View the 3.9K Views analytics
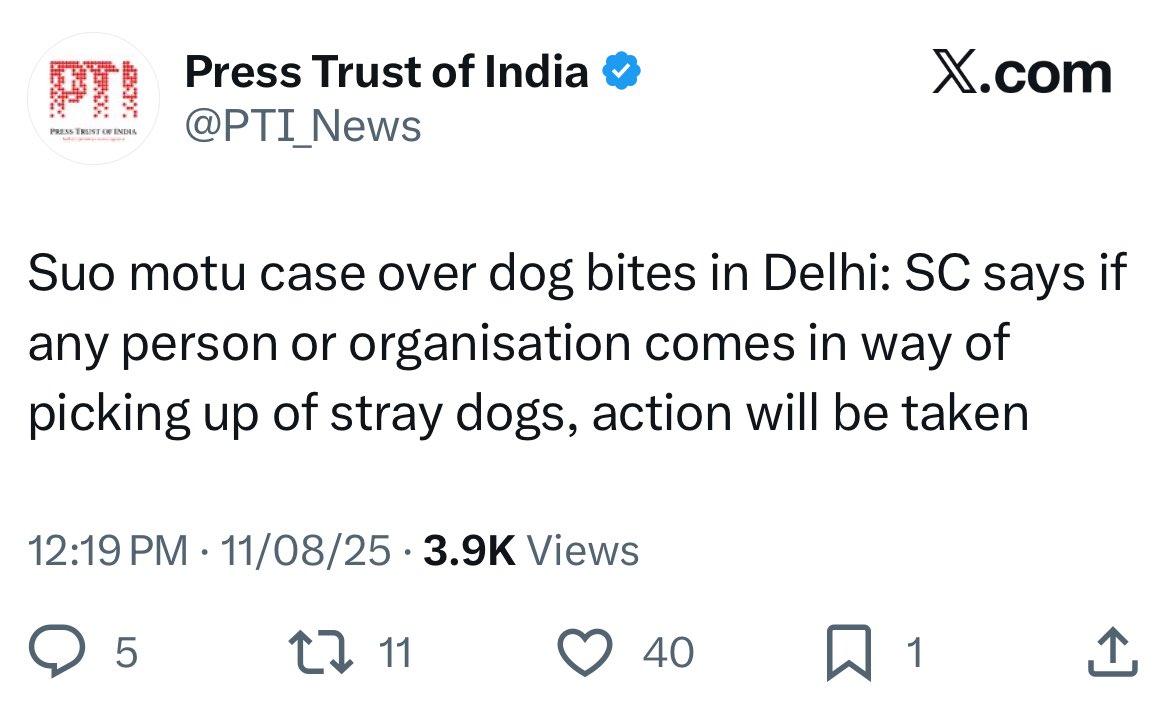 click(x=530, y=551)
